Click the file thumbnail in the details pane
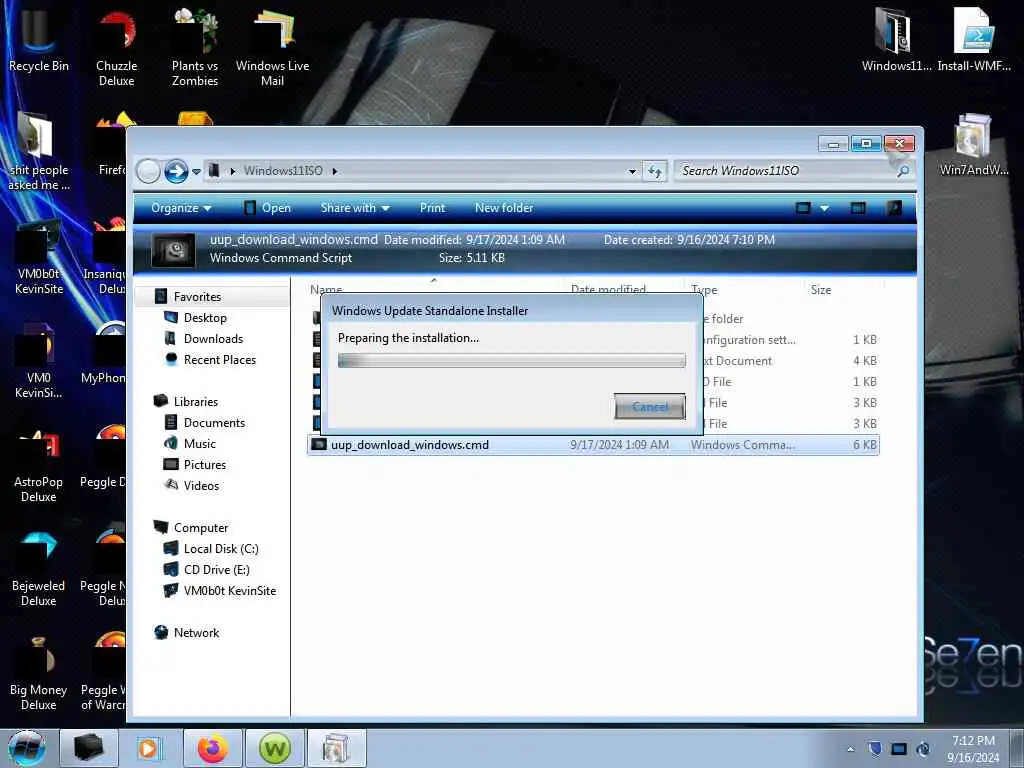The image size is (1024, 768). click(173, 249)
